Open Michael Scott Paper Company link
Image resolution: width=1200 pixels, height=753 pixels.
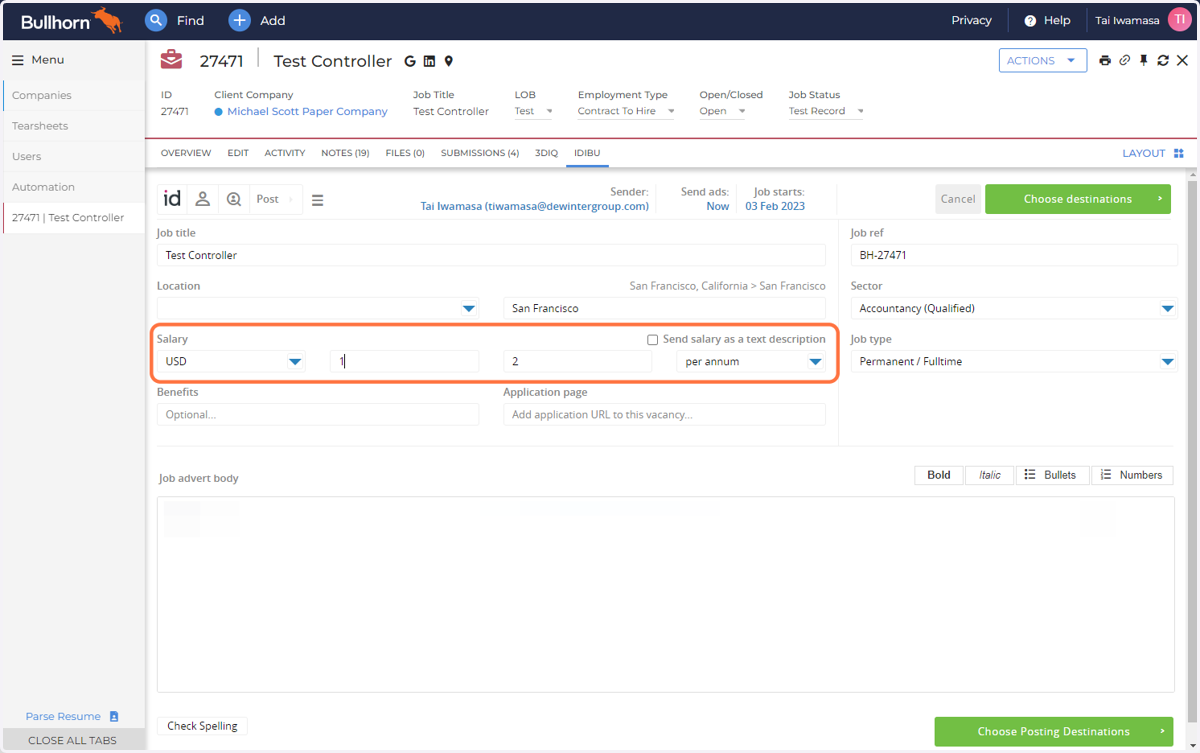[x=307, y=111]
